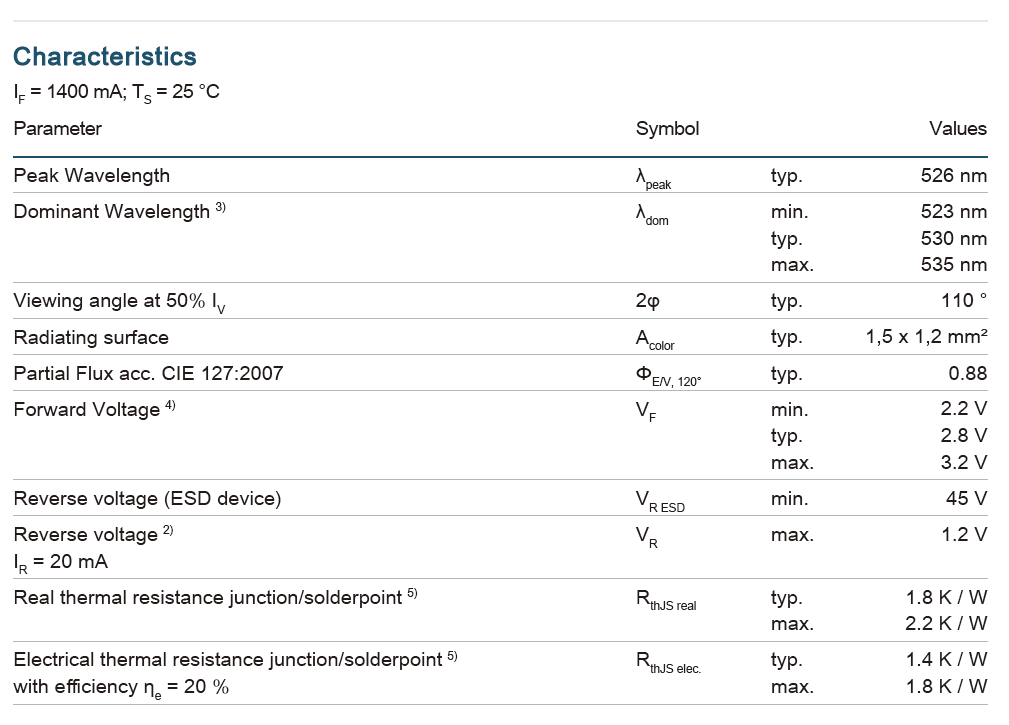Click footnote 5 on Electrical thermal resistance row
Viewport: 1009px width, 725px height.
pyautogui.click(x=452, y=656)
